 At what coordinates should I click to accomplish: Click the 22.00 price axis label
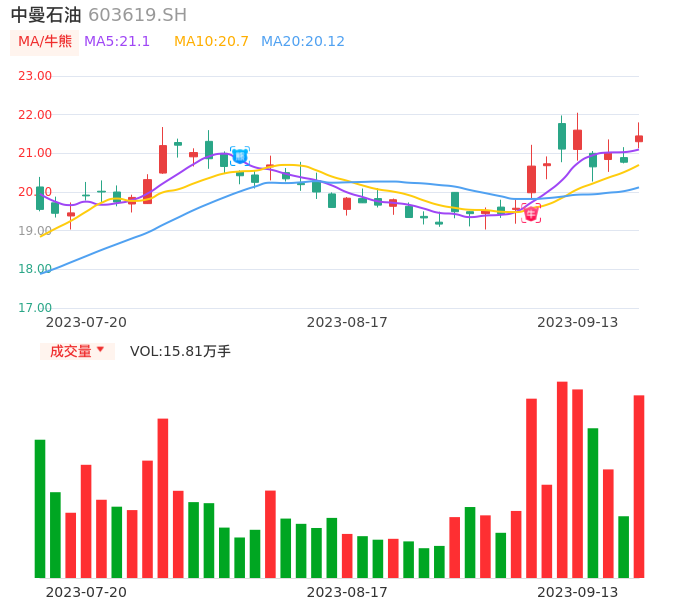[35, 115]
